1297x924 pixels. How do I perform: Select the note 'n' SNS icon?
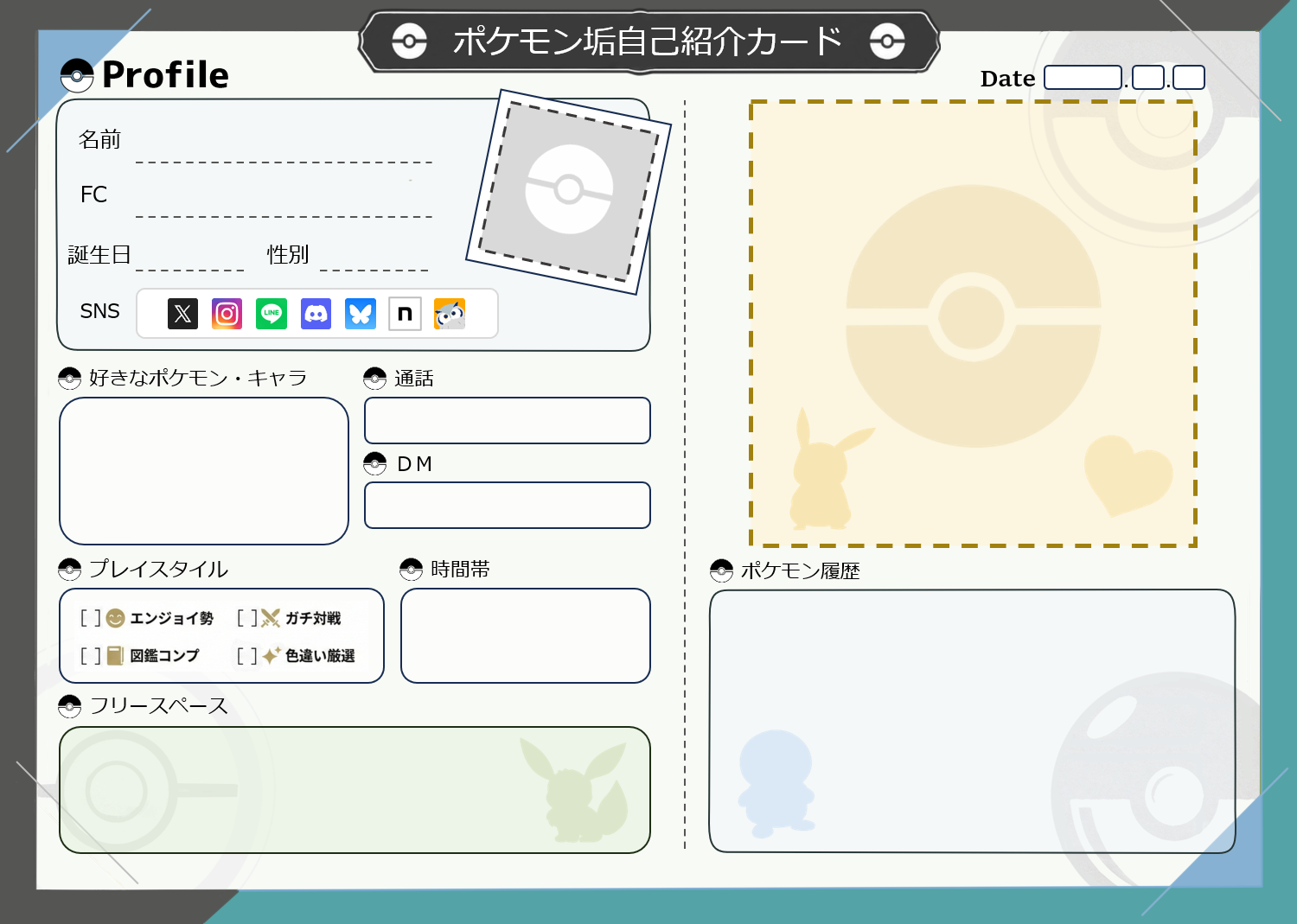tap(405, 314)
